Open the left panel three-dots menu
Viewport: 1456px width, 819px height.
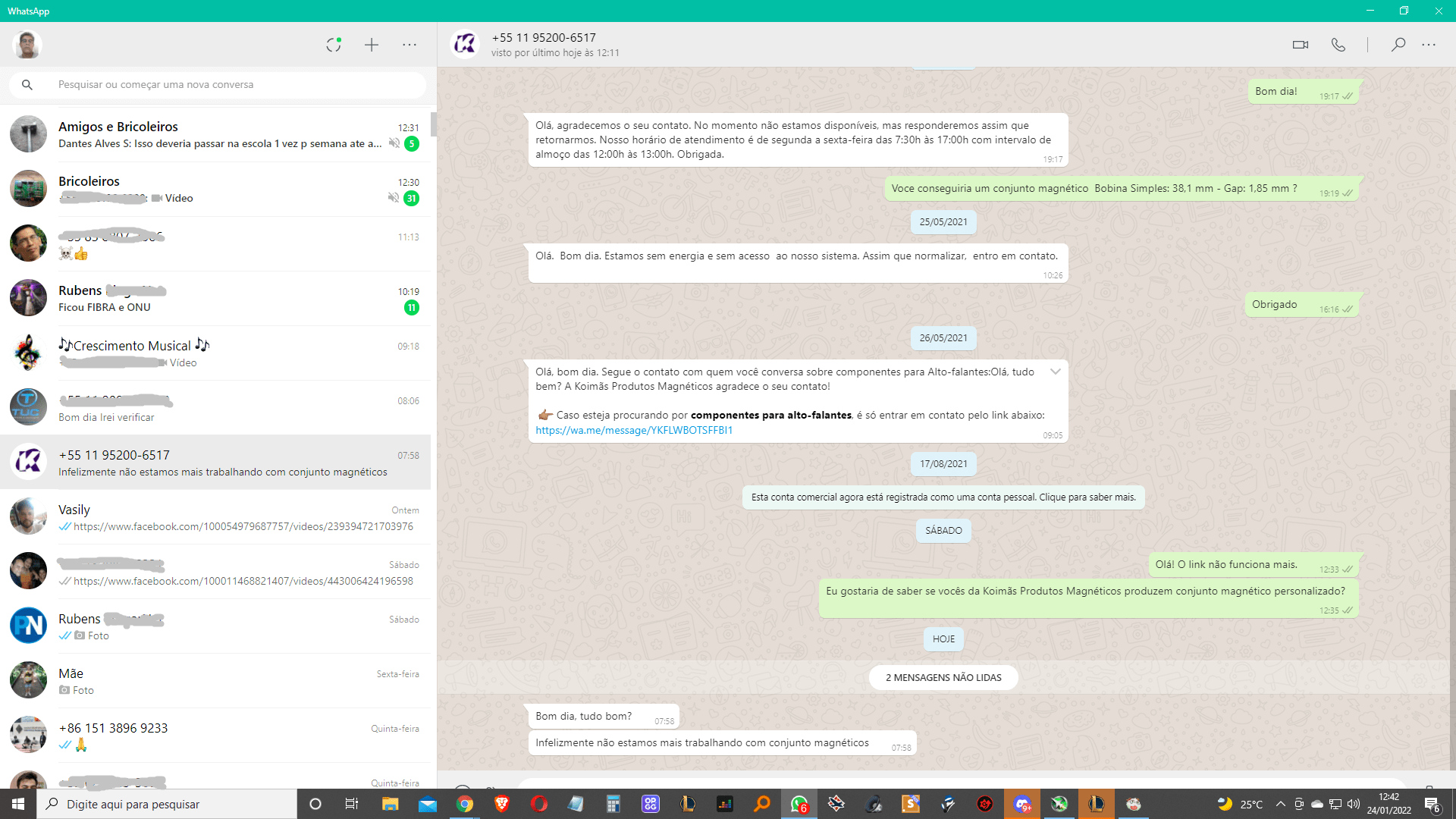point(409,45)
